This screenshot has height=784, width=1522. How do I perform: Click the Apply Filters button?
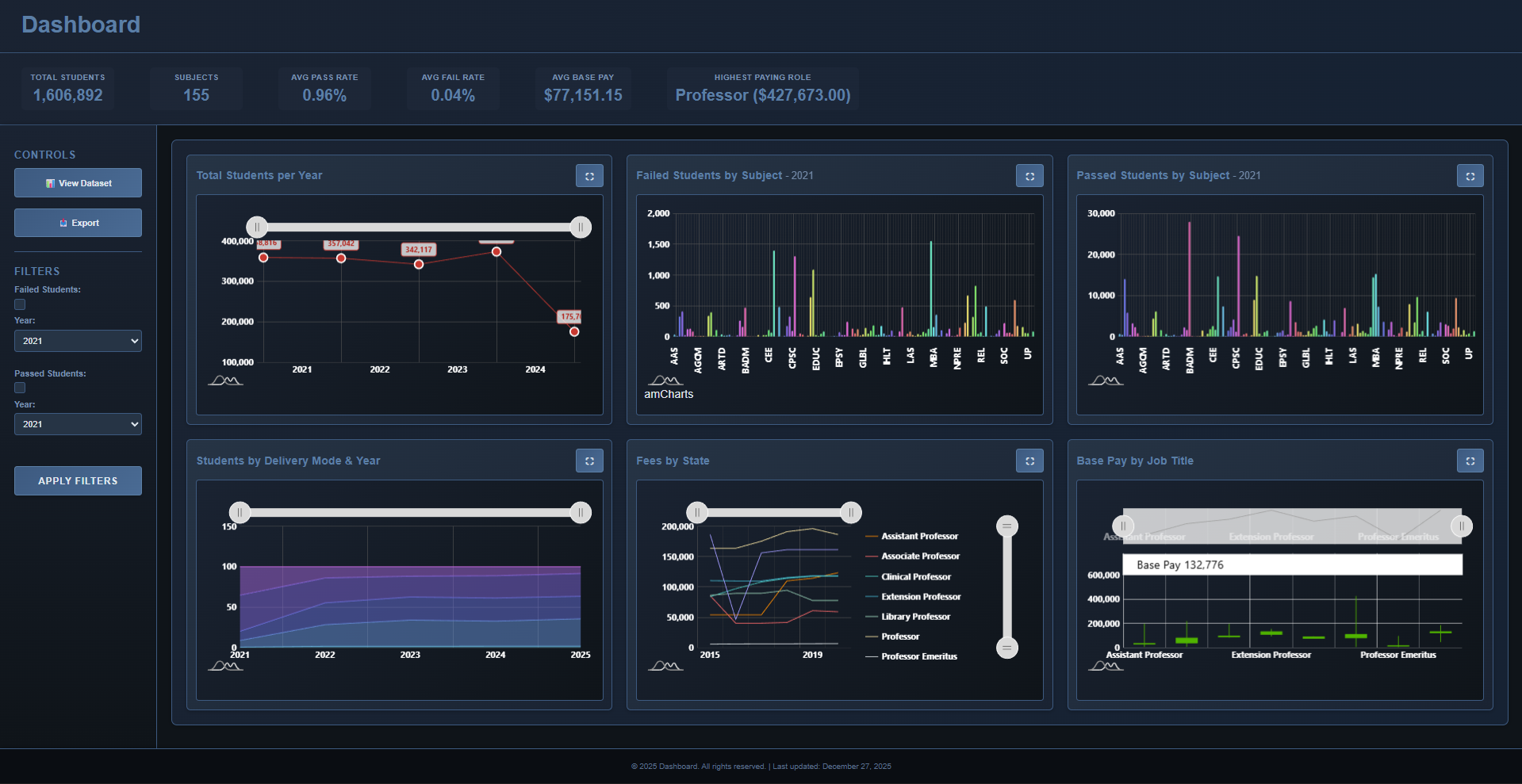pyautogui.click(x=78, y=480)
